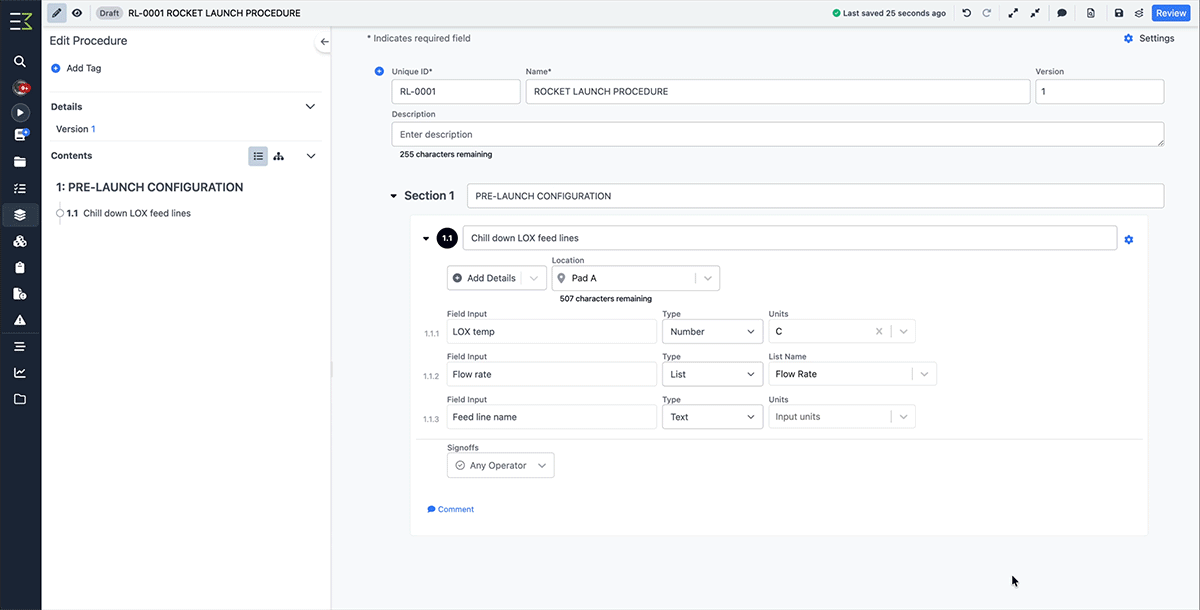The width and height of the screenshot is (1200, 610).
Task: Redo the last change
Action: [986, 13]
